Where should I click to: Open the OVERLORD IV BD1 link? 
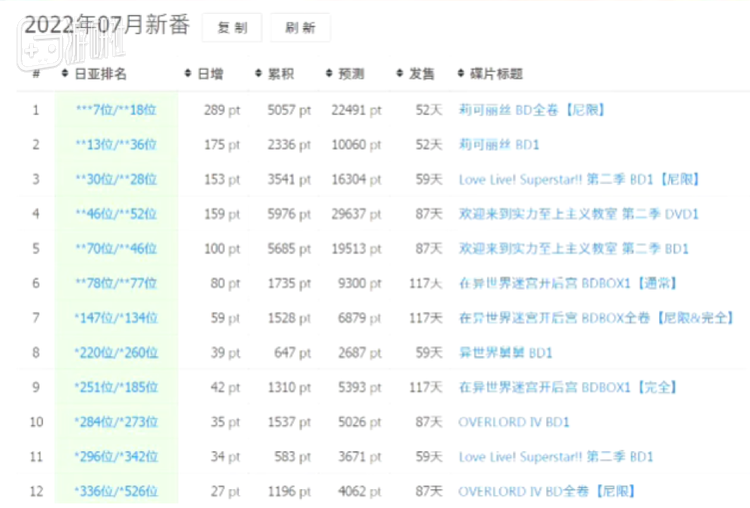click(x=514, y=422)
